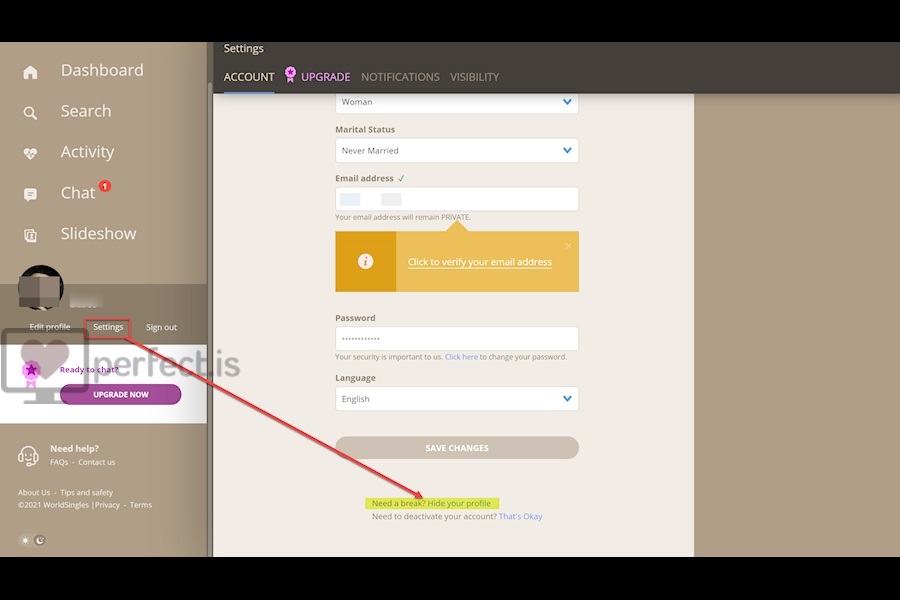Switch to the Notifications tab
The width and height of the screenshot is (900, 600).
(x=400, y=77)
